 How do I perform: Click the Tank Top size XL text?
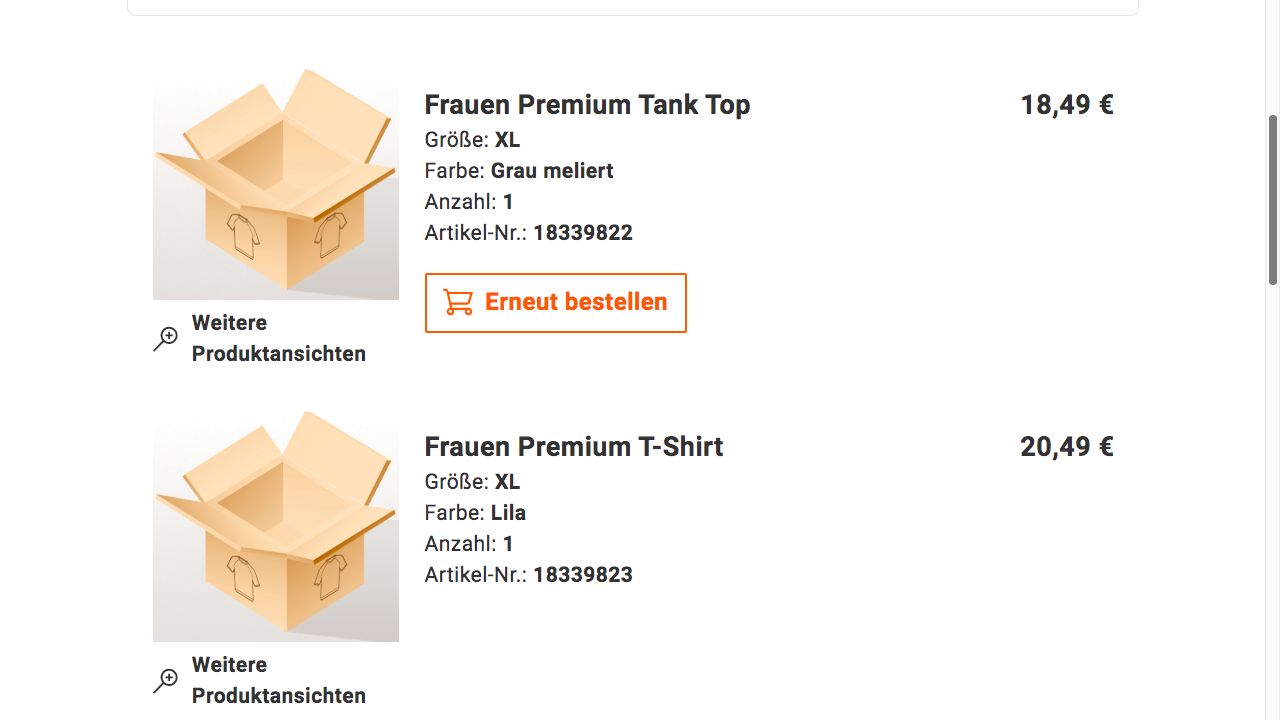point(507,140)
